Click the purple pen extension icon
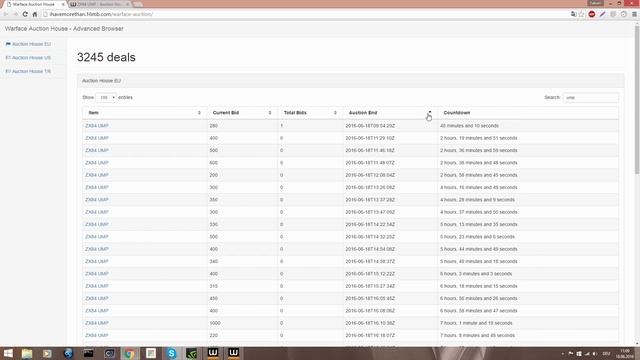 click(602, 14)
